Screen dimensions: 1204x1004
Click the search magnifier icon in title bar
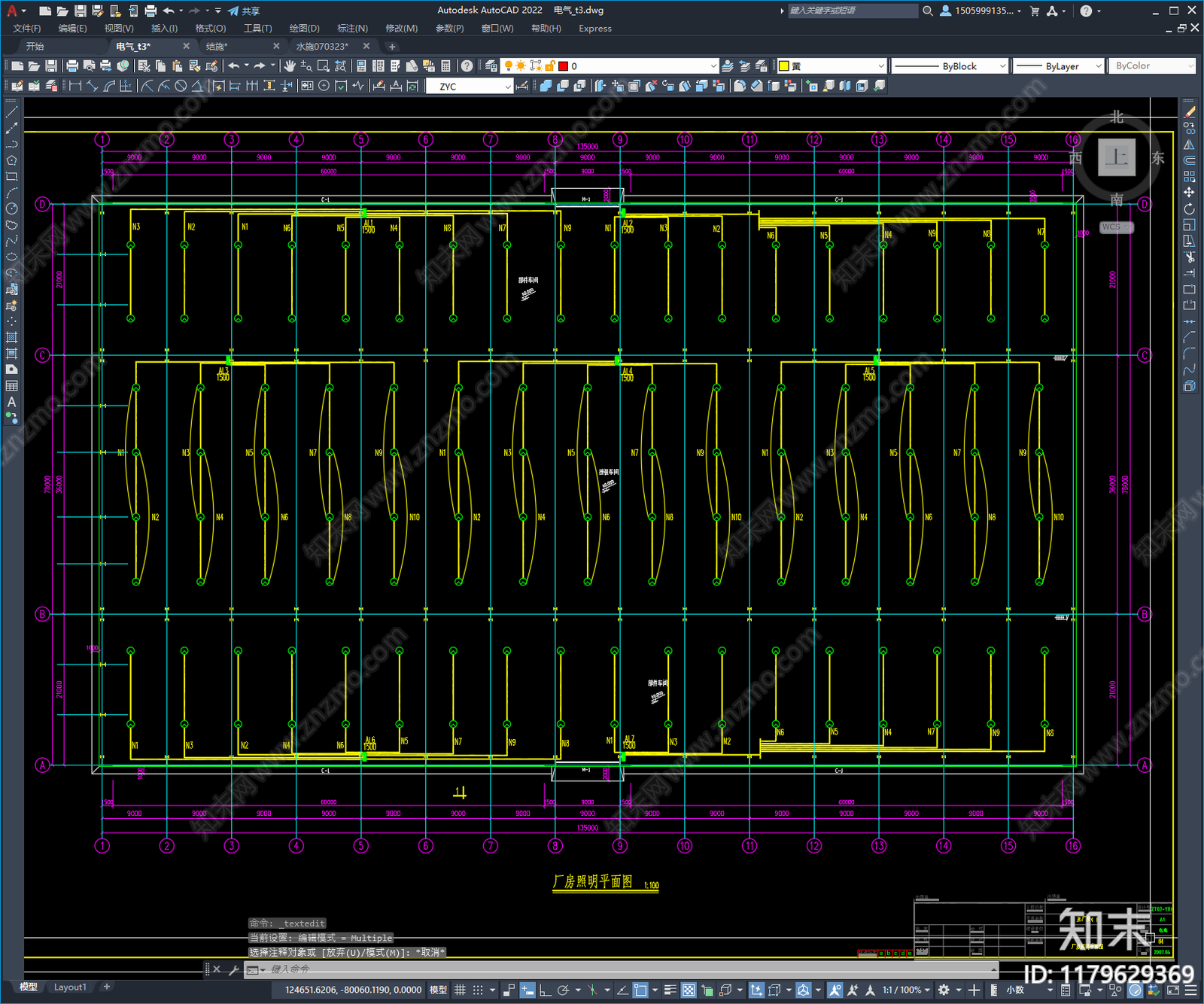pos(928,11)
